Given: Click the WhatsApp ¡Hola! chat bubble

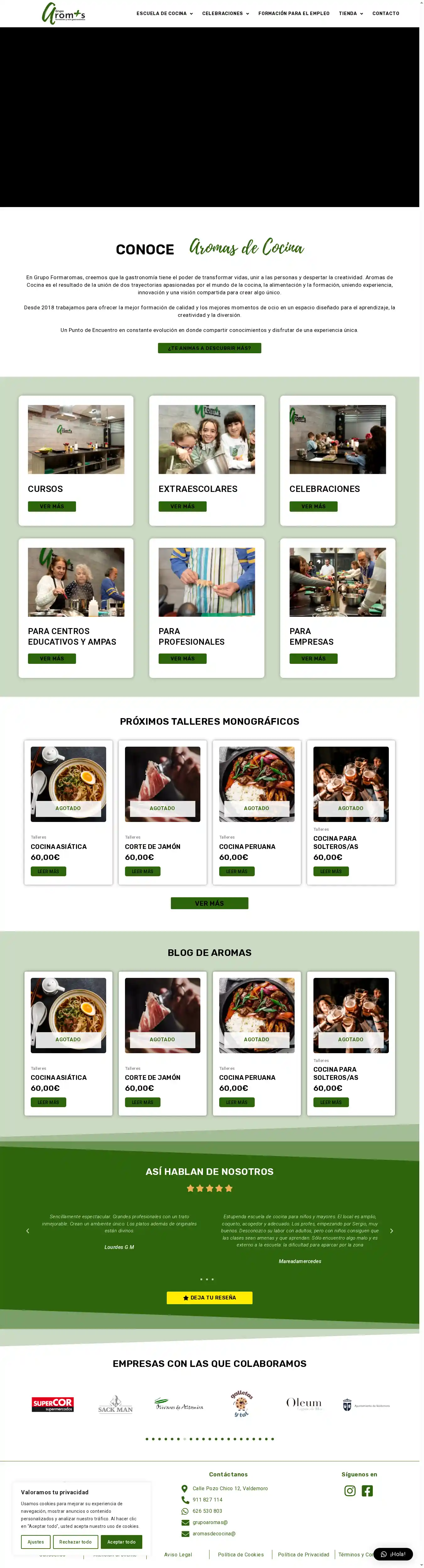Looking at the screenshot, I should (393, 1554).
